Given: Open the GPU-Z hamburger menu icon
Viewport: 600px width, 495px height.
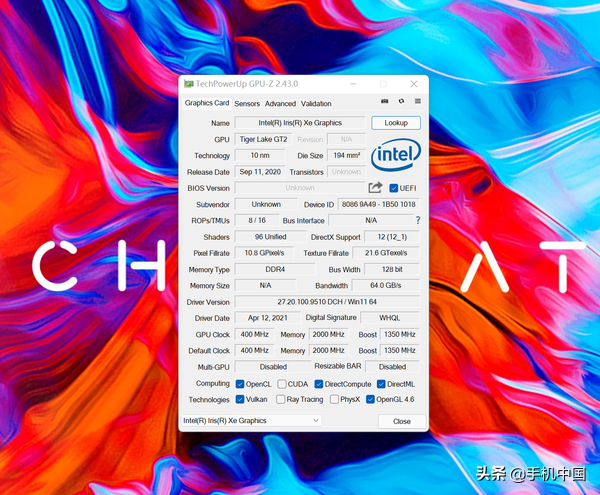Looking at the screenshot, I should tap(418, 101).
